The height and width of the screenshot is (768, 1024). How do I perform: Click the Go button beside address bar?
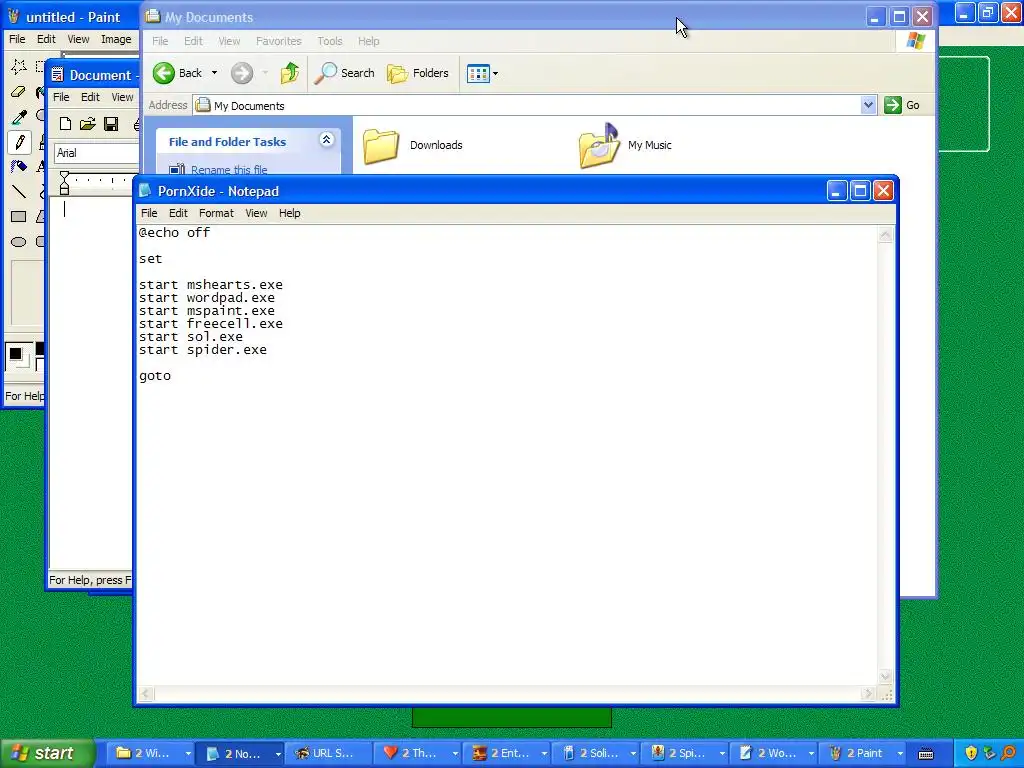pyautogui.click(x=902, y=105)
